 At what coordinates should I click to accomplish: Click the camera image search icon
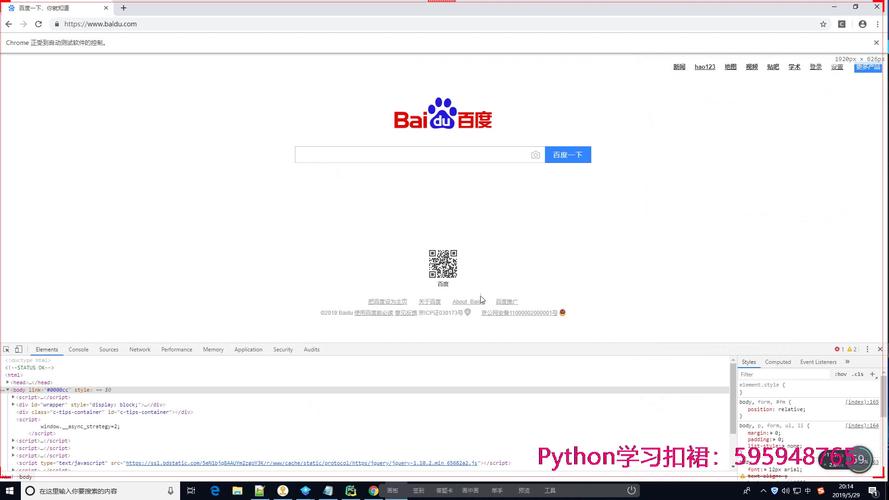click(x=535, y=155)
